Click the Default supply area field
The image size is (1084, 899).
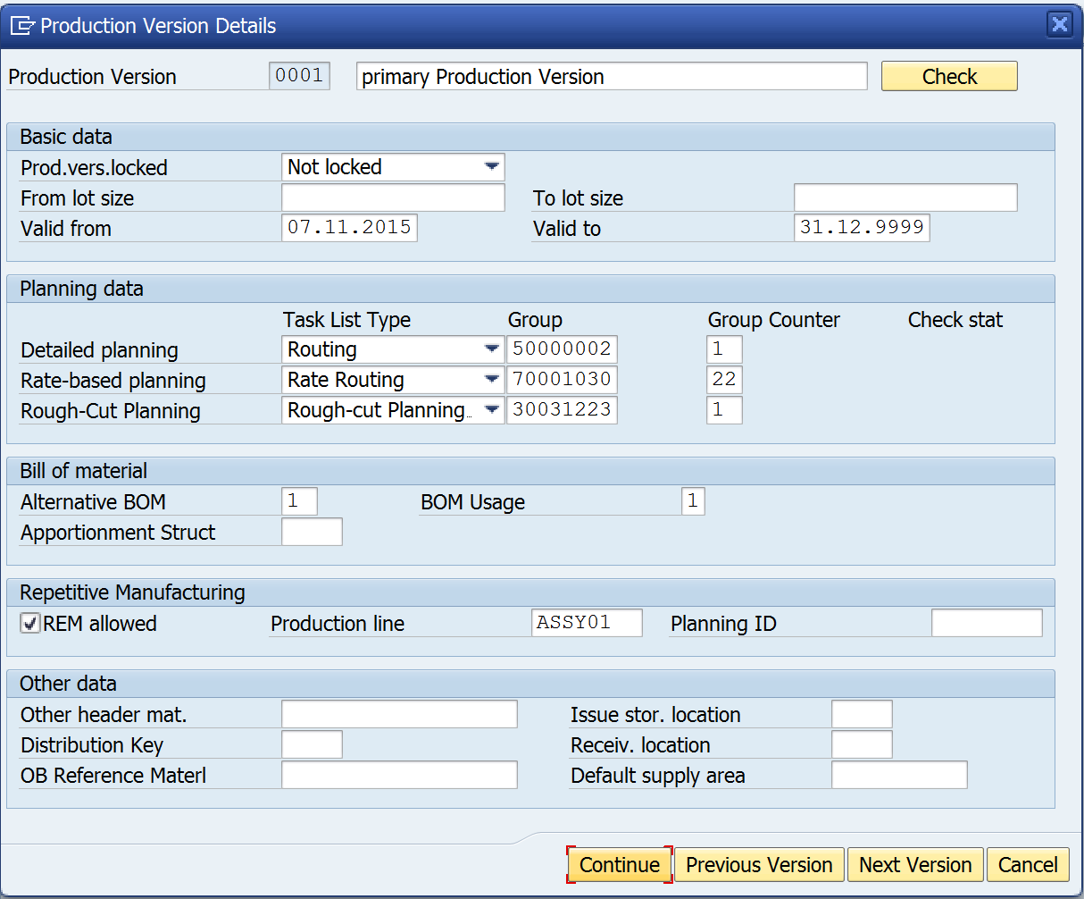899,774
